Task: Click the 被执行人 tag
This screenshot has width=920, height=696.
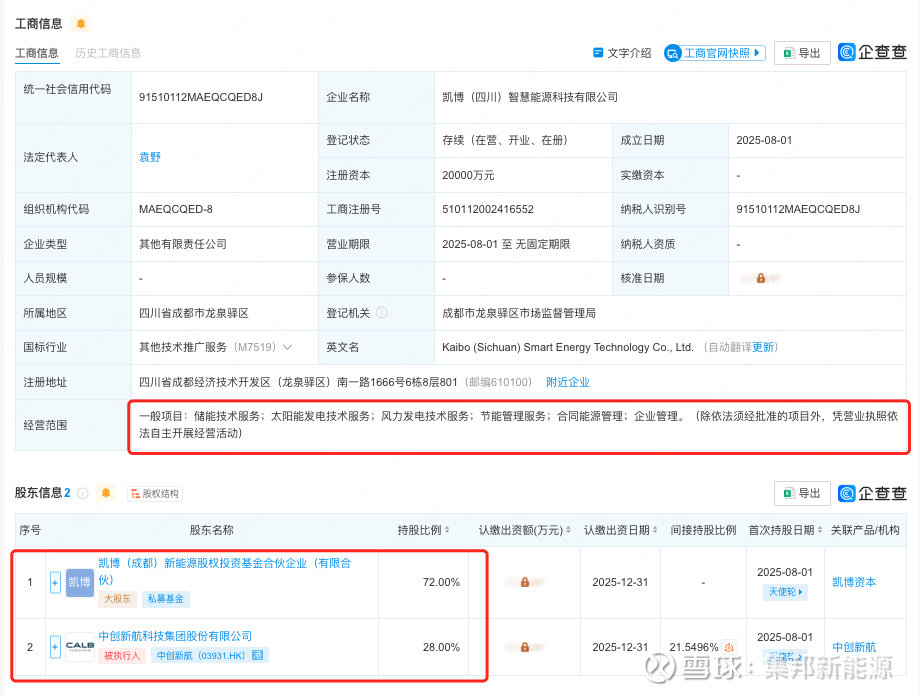Action: pos(122,656)
